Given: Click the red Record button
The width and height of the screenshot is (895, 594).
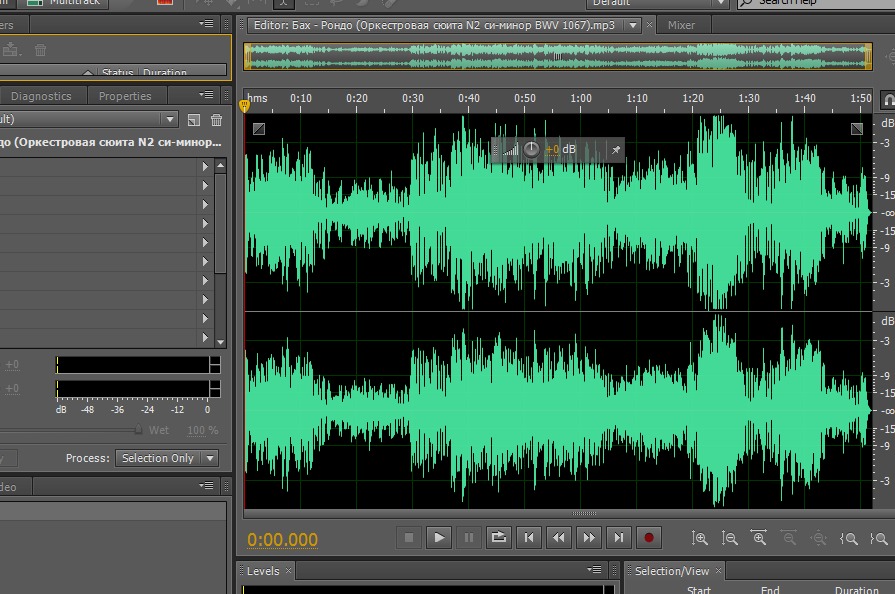Looking at the screenshot, I should coord(648,538).
